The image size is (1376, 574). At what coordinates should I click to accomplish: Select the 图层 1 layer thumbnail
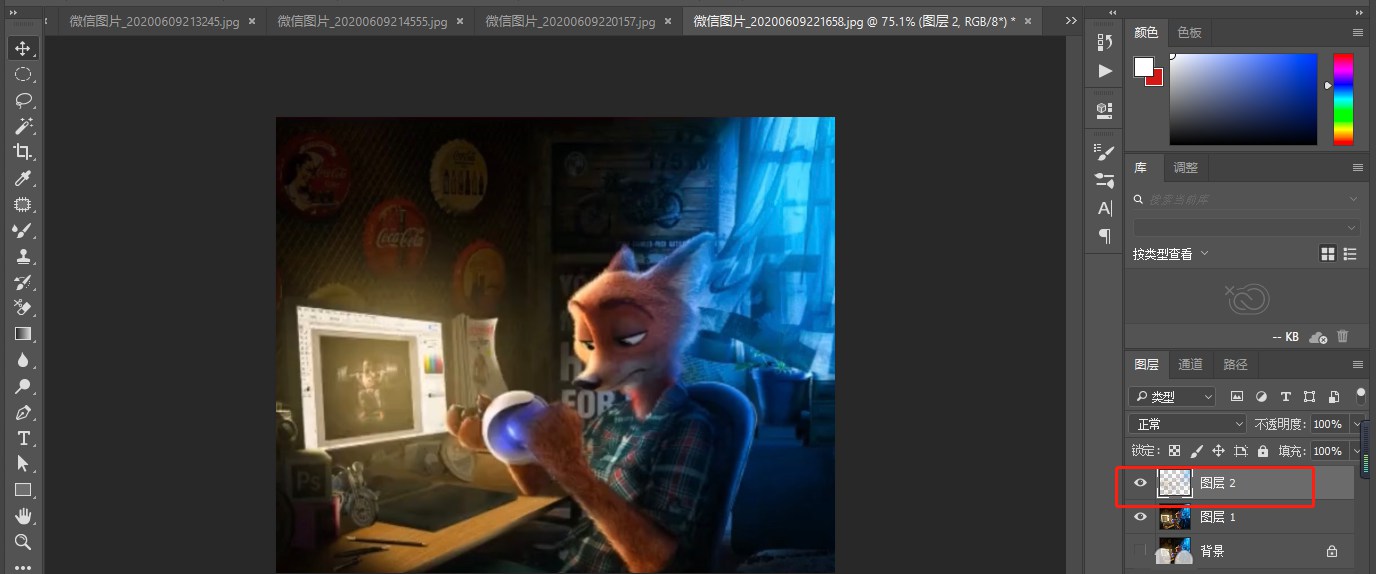[x=1175, y=517]
